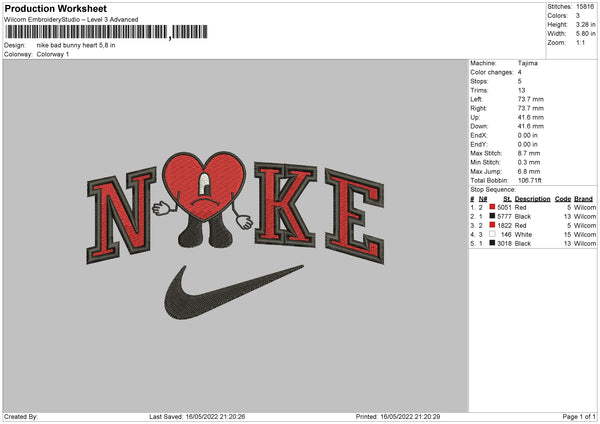Click the Created By label
This screenshot has height=424, width=600.
click(x=21, y=417)
